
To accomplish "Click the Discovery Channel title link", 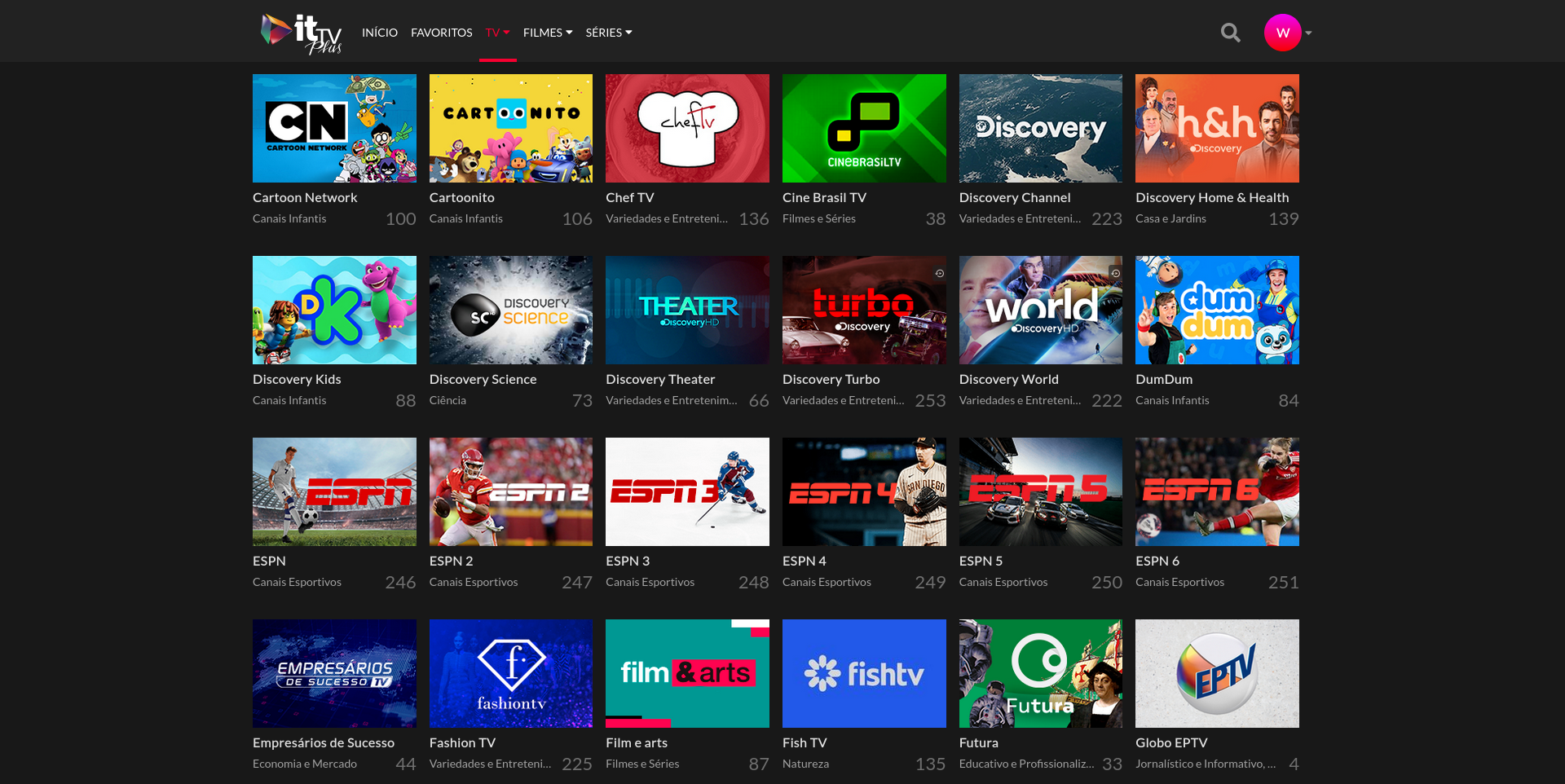I will [1015, 197].
